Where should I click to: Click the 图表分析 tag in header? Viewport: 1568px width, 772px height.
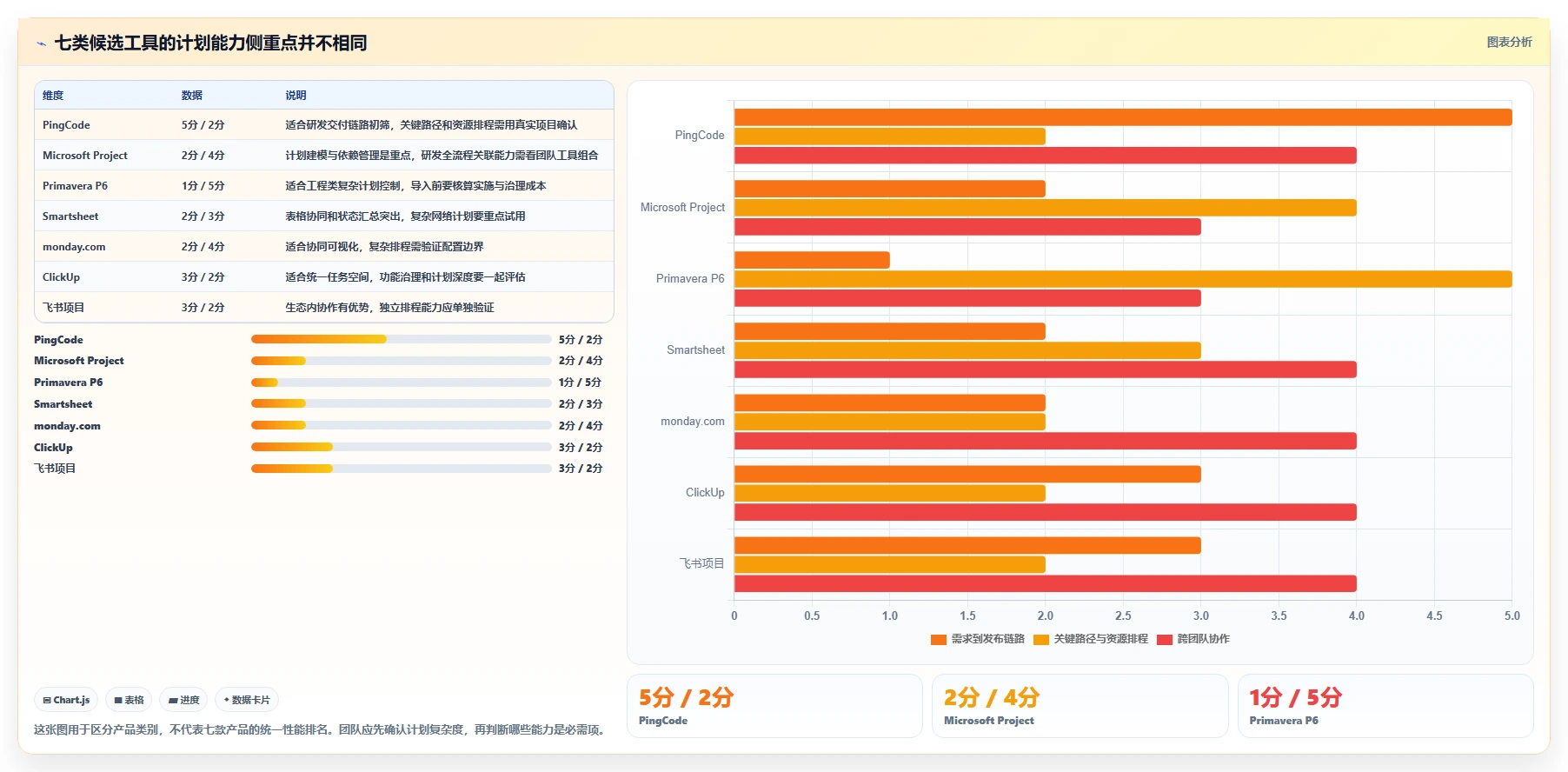click(1509, 42)
